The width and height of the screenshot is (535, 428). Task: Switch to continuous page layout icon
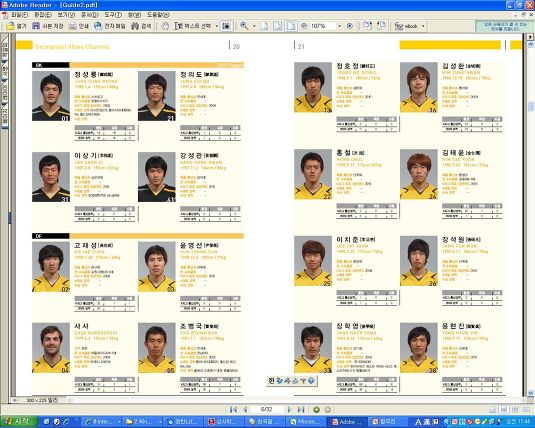504,410
